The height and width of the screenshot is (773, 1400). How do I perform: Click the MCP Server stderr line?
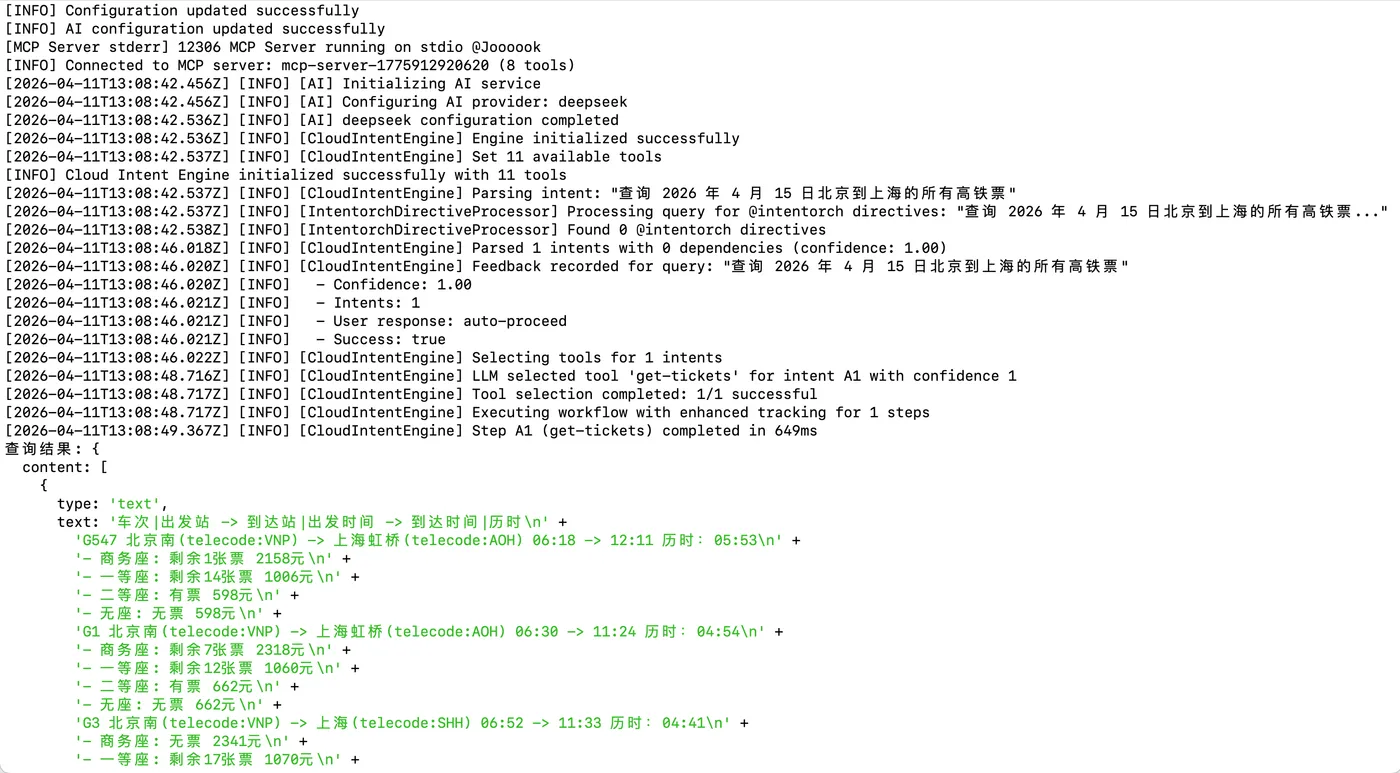click(273, 47)
